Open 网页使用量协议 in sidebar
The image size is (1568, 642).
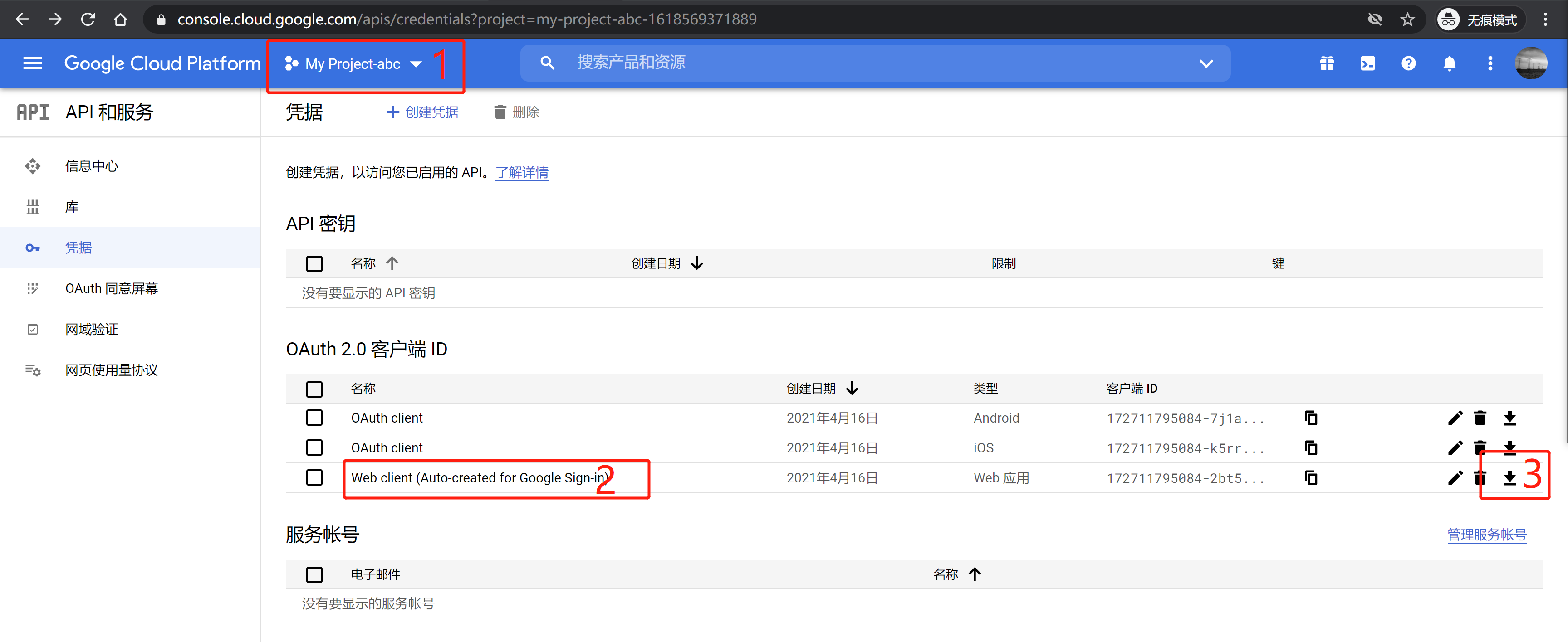click(x=130, y=370)
